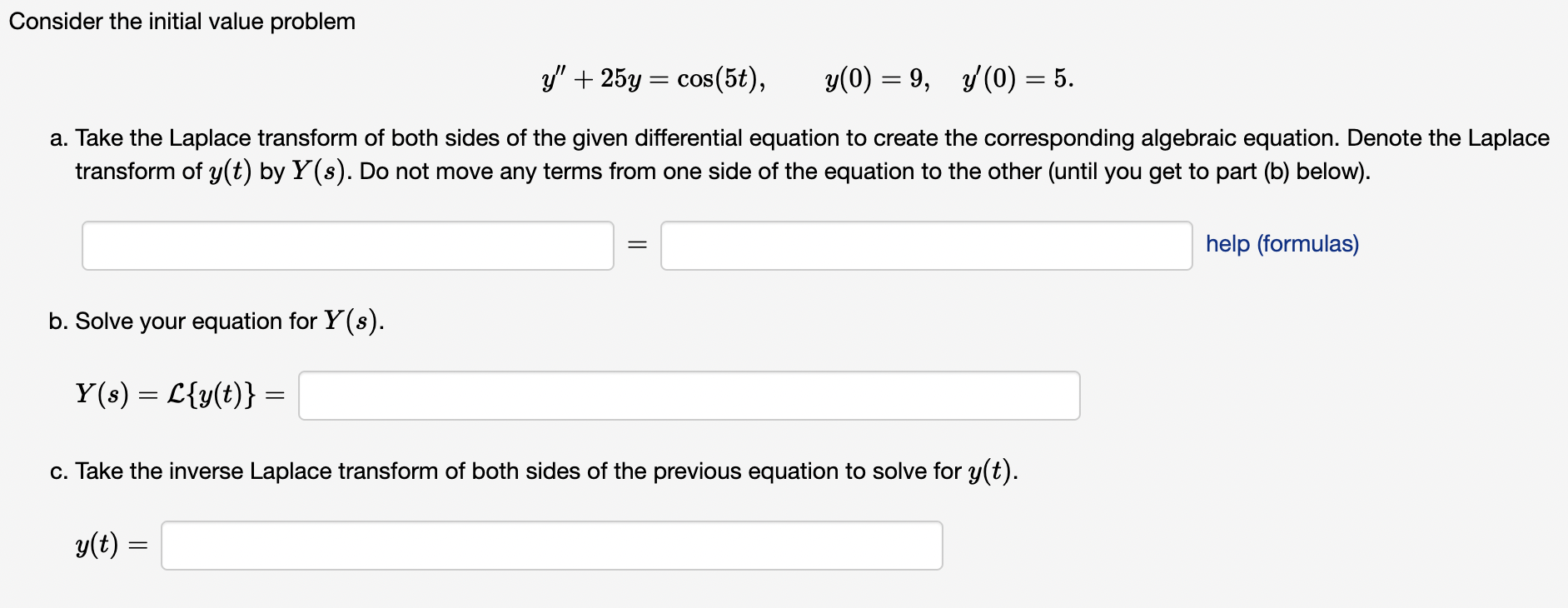
Task: Click the left-hand side input for part a
Action: tap(348, 246)
